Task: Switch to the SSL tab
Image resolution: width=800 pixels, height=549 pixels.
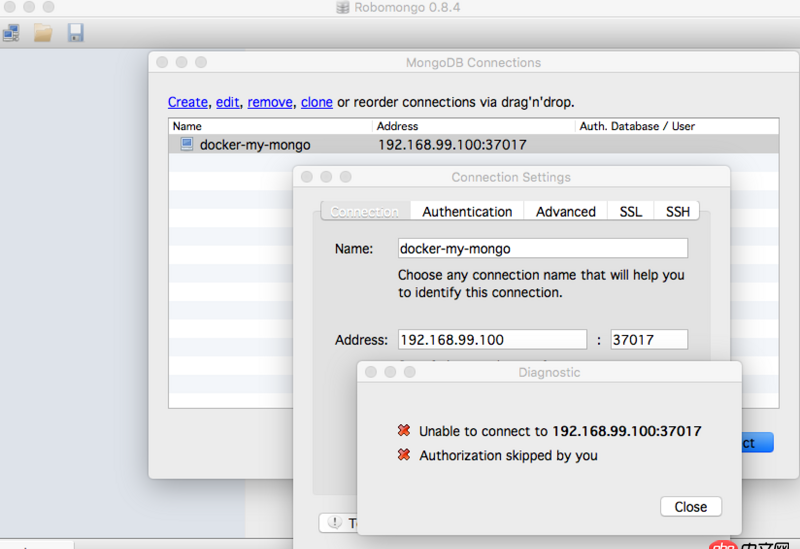Action: tap(631, 211)
